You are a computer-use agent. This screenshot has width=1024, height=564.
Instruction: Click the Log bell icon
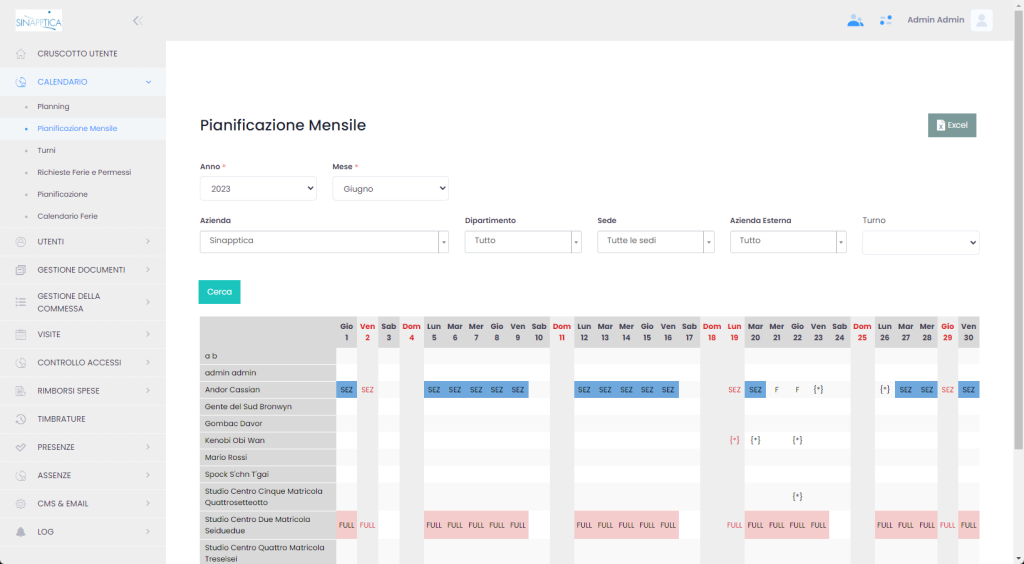[21, 532]
